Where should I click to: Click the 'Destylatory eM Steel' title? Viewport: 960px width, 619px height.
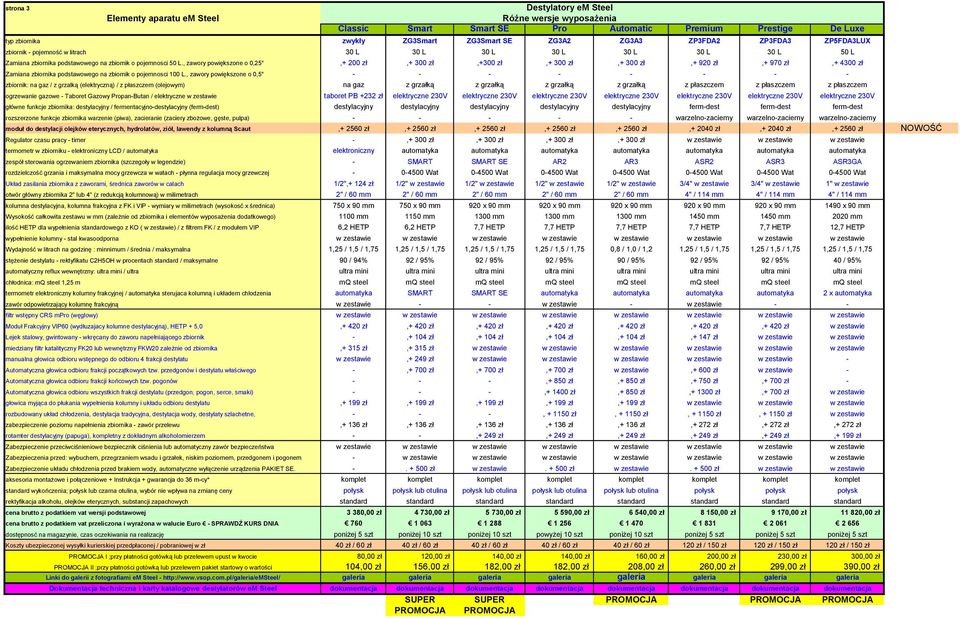pyautogui.click(x=570, y=8)
